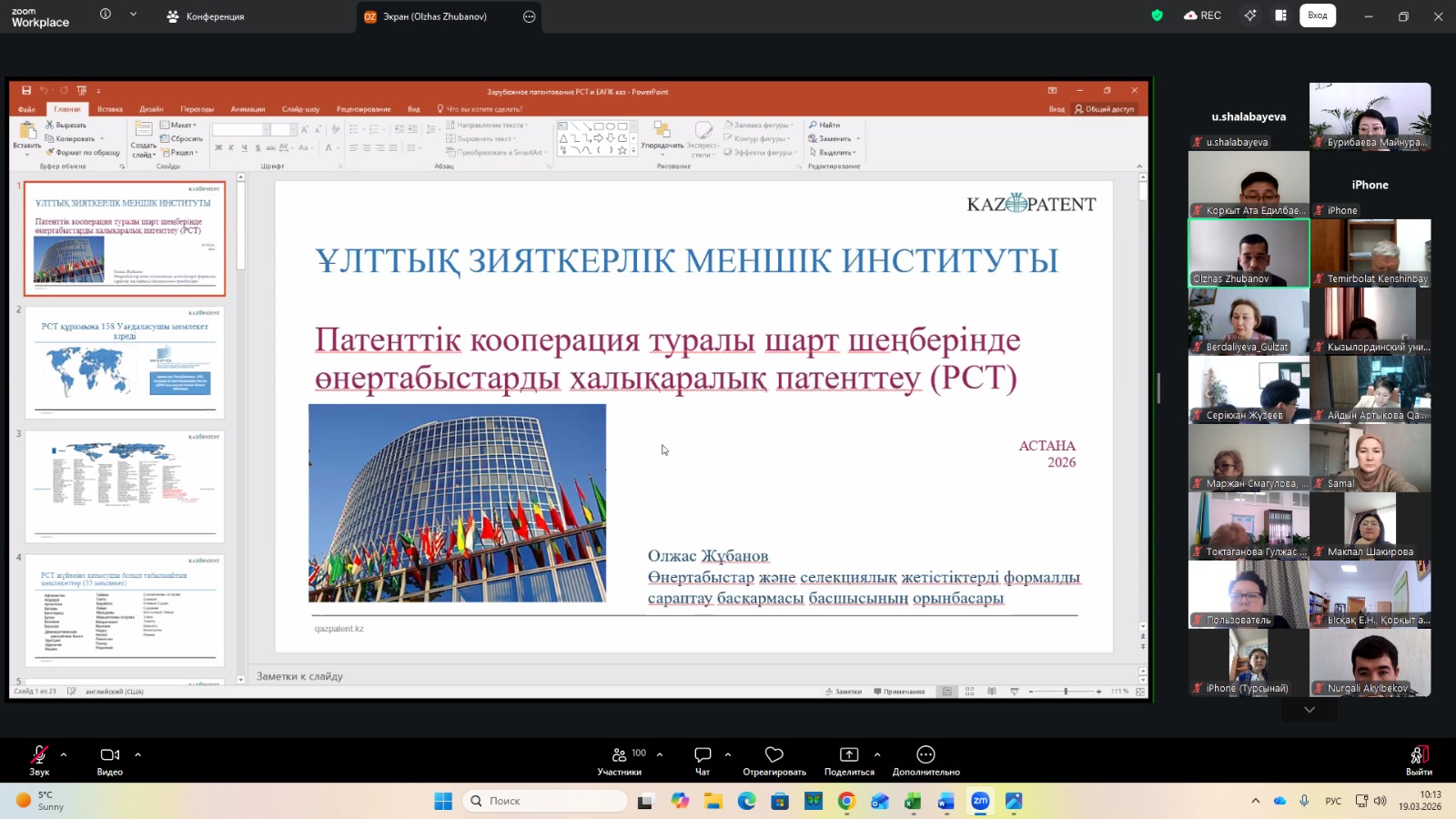Toggle the Video camera on

tap(110, 755)
